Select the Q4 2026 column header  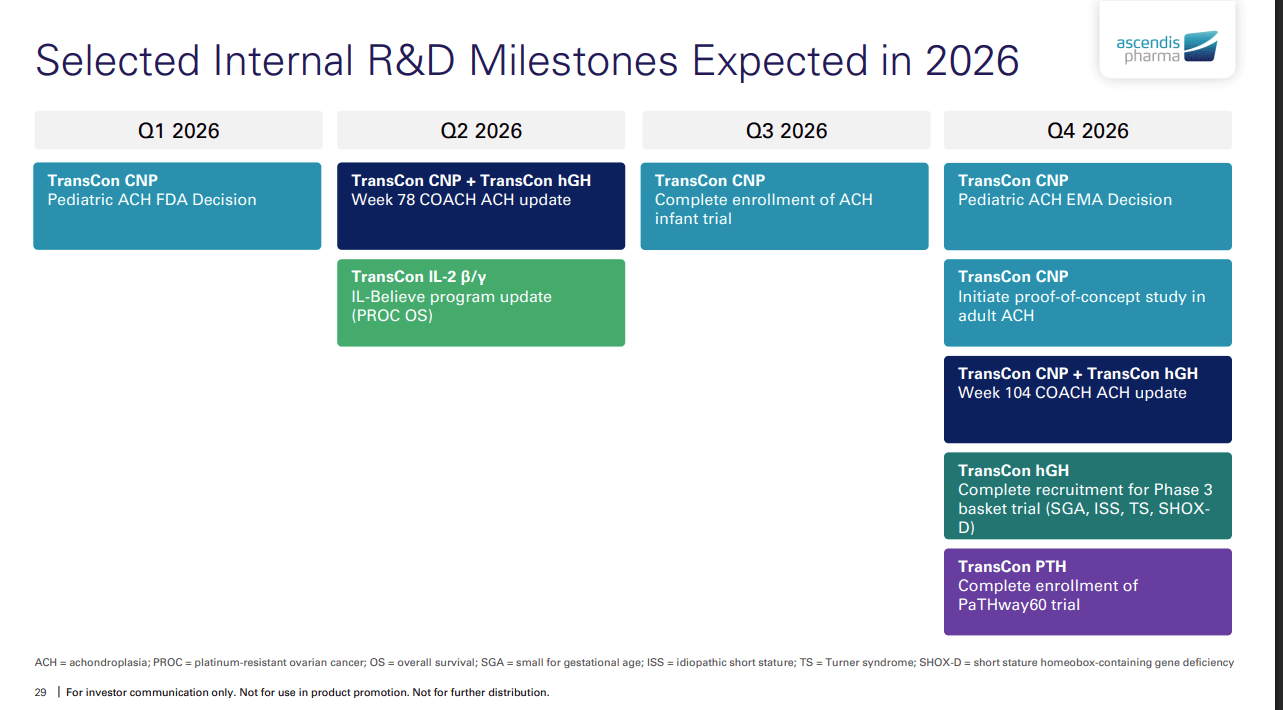point(1088,130)
